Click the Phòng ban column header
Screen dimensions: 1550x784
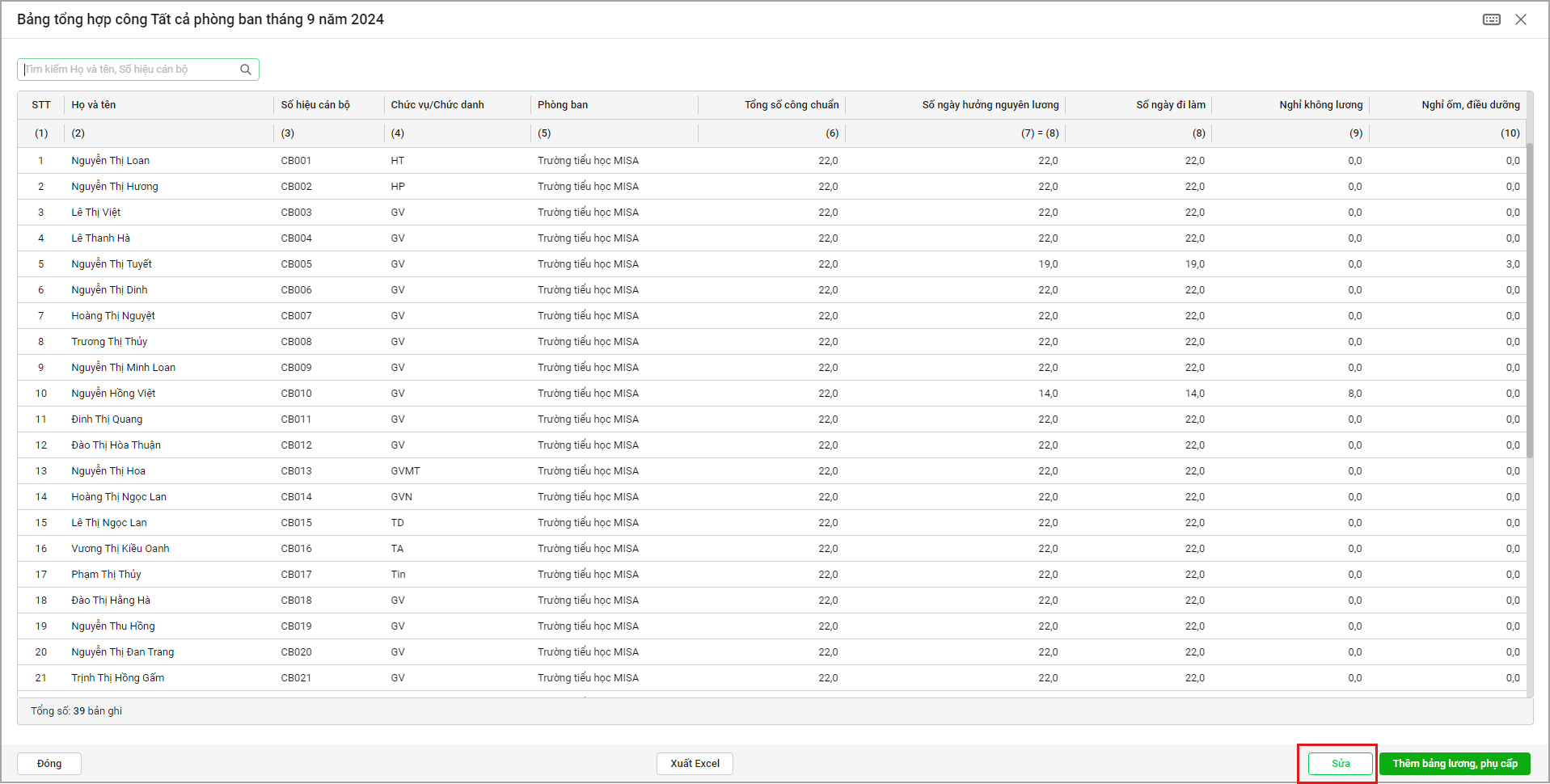click(x=563, y=105)
